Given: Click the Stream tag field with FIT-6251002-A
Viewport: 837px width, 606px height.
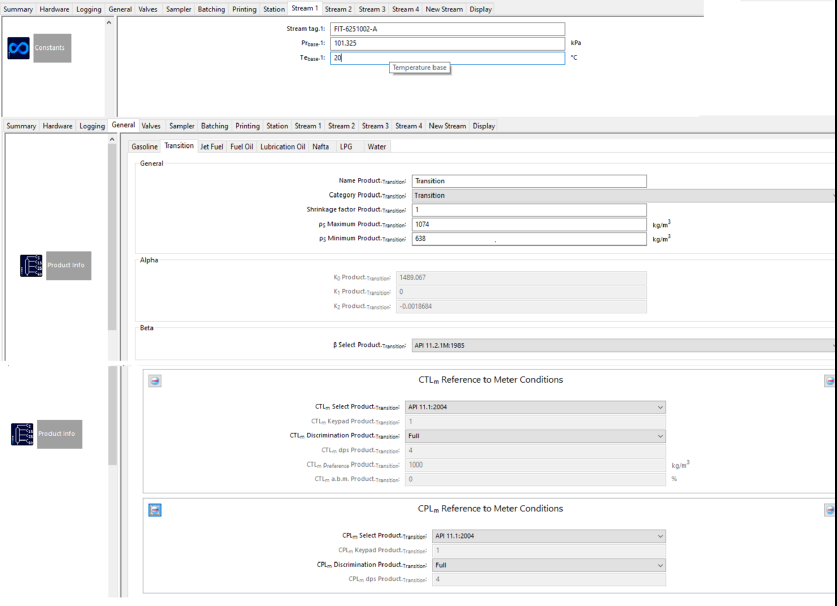Looking at the screenshot, I should pyautogui.click(x=447, y=29).
